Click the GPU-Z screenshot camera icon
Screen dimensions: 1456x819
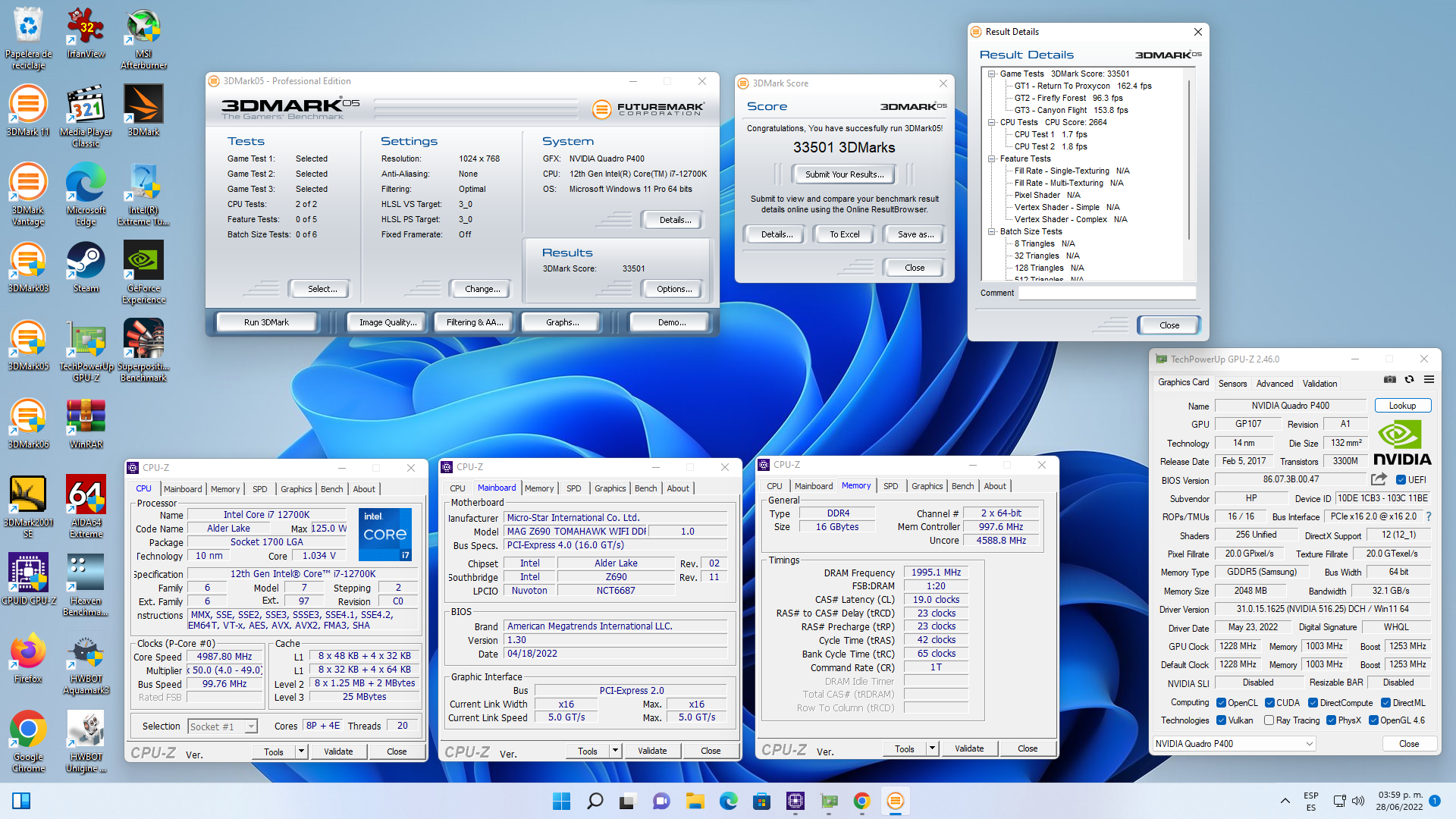[1389, 379]
